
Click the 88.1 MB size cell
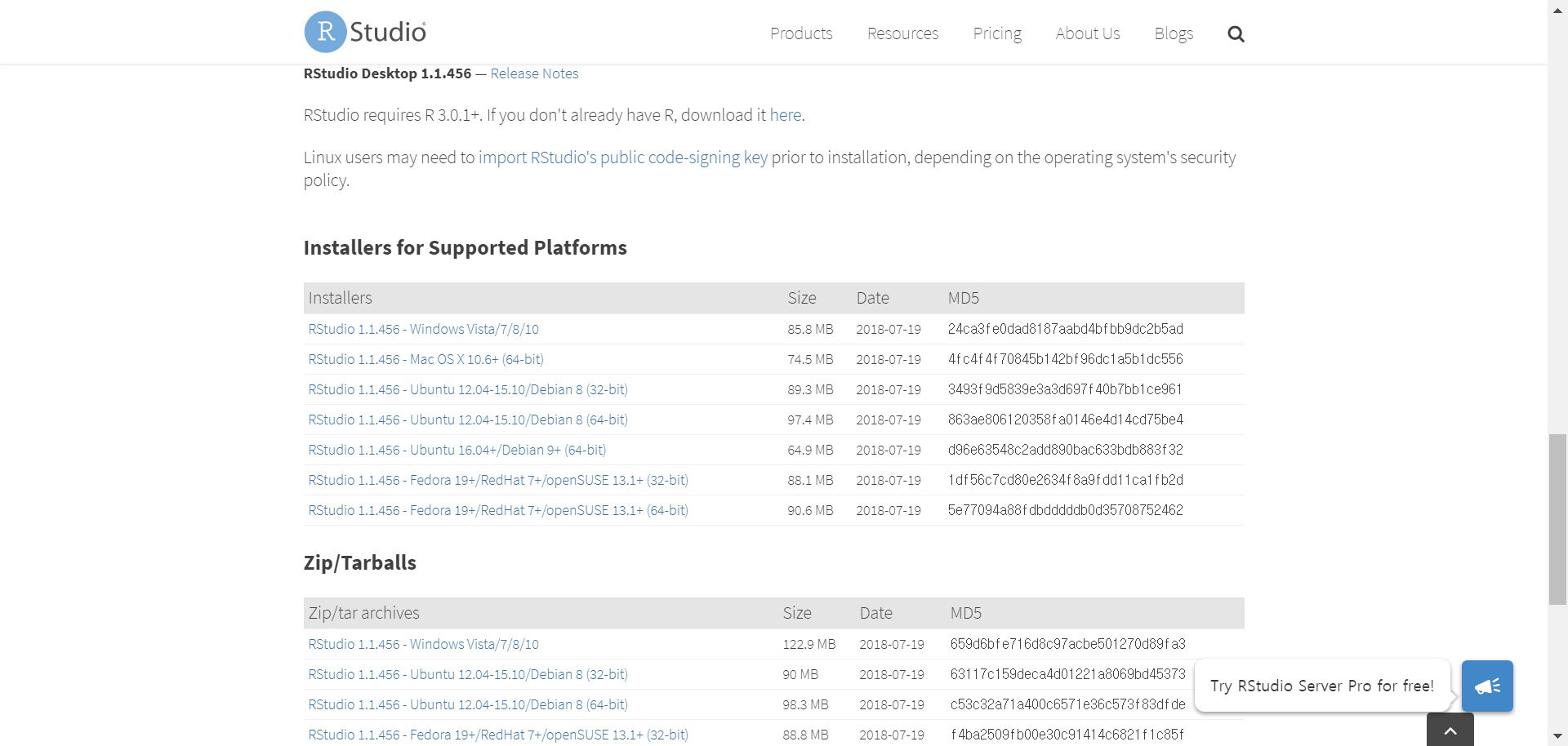tap(810, 480)
